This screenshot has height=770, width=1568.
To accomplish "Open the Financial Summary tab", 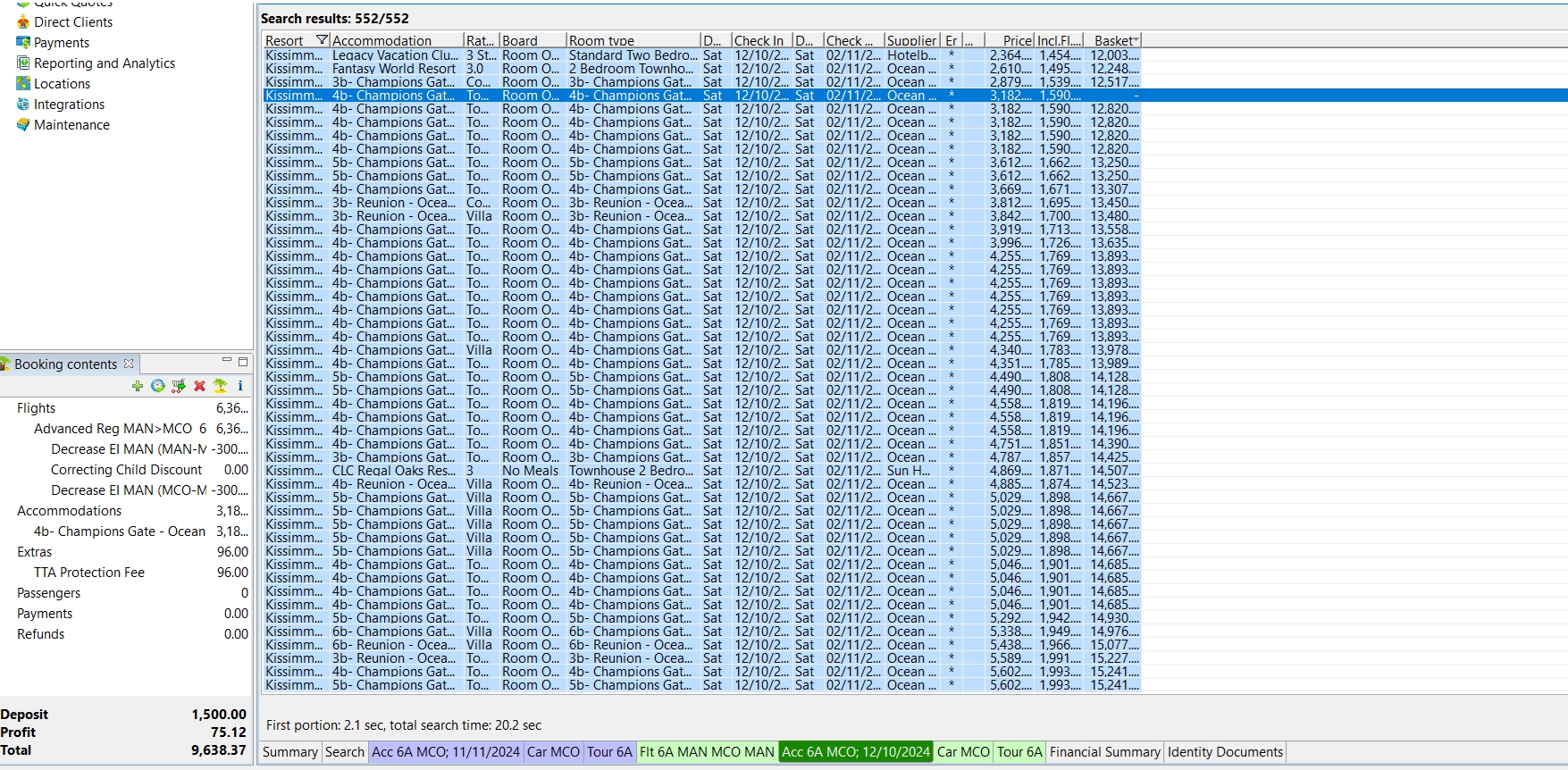I will coord(1104,752).
